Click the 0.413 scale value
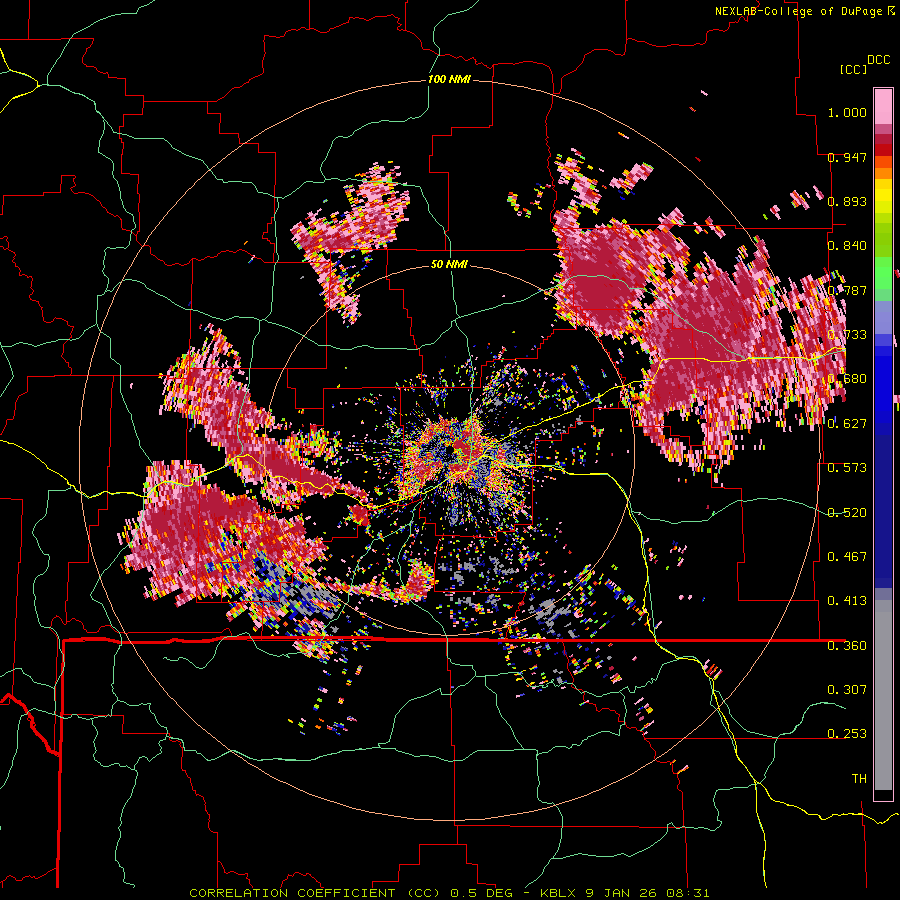This screenshot has width=900, height=900. (847, 601)
